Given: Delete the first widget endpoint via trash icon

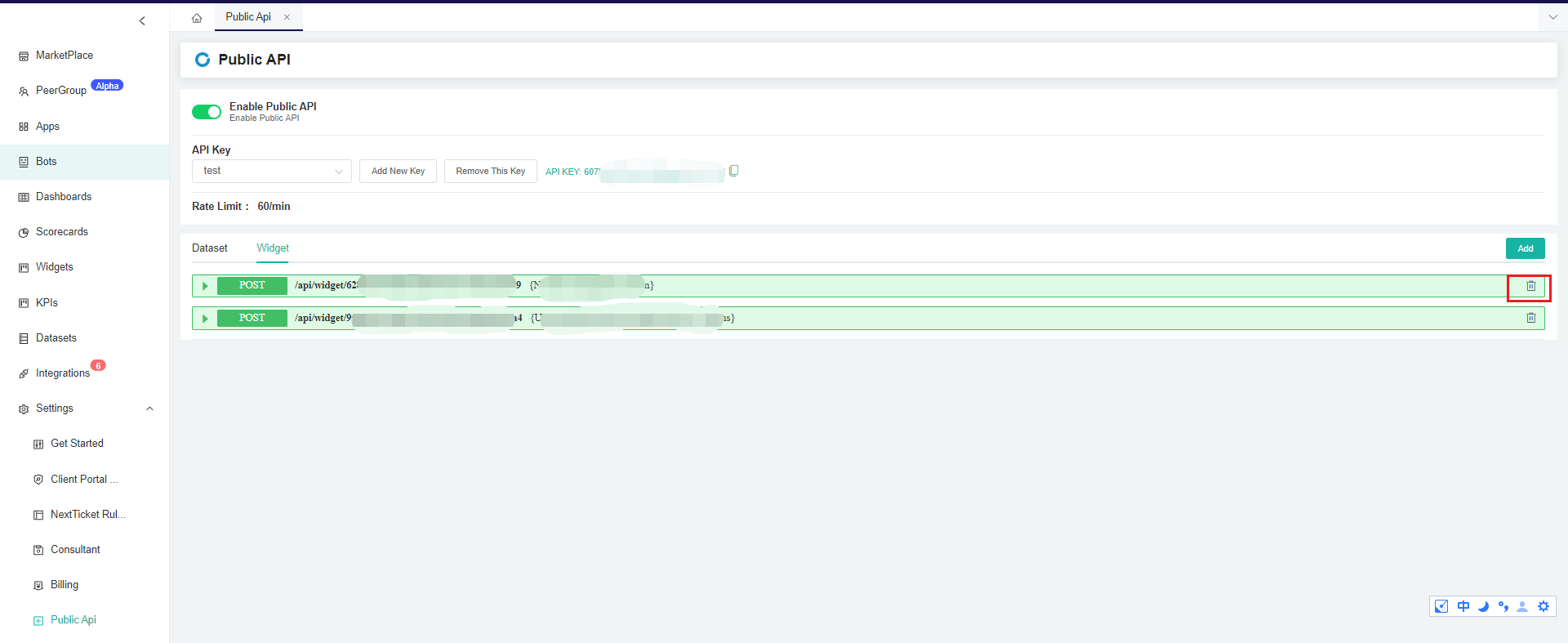Looking at the screenshot, I should coord(1530,286).
